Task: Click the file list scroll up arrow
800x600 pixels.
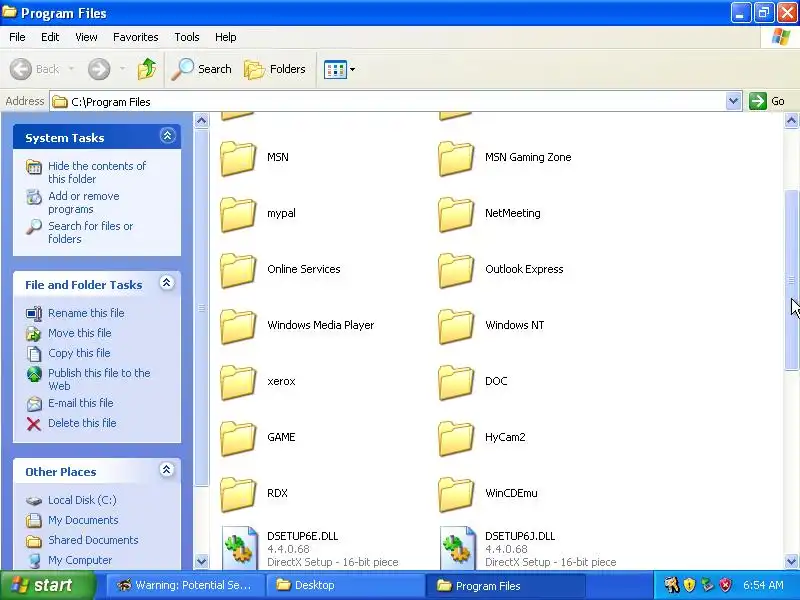Action: coord(791,121)
